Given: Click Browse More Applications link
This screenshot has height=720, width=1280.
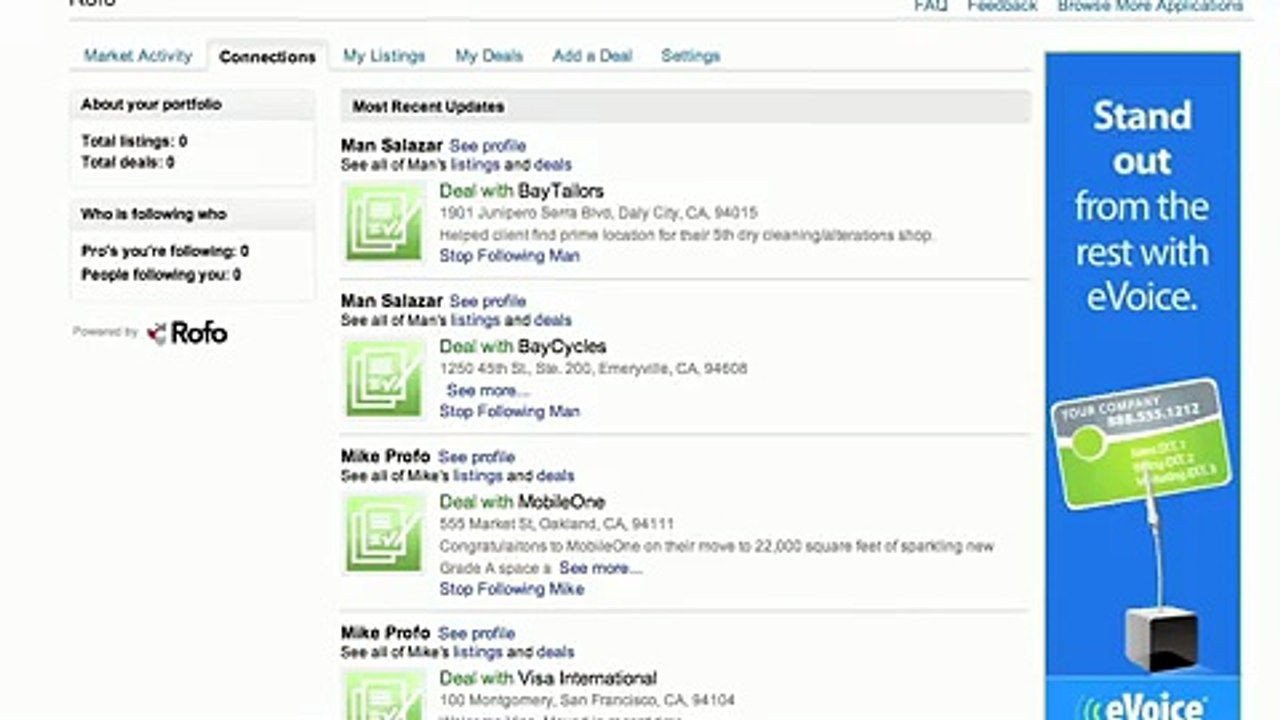Looking at the screenshot, I should pos(1150,6).
